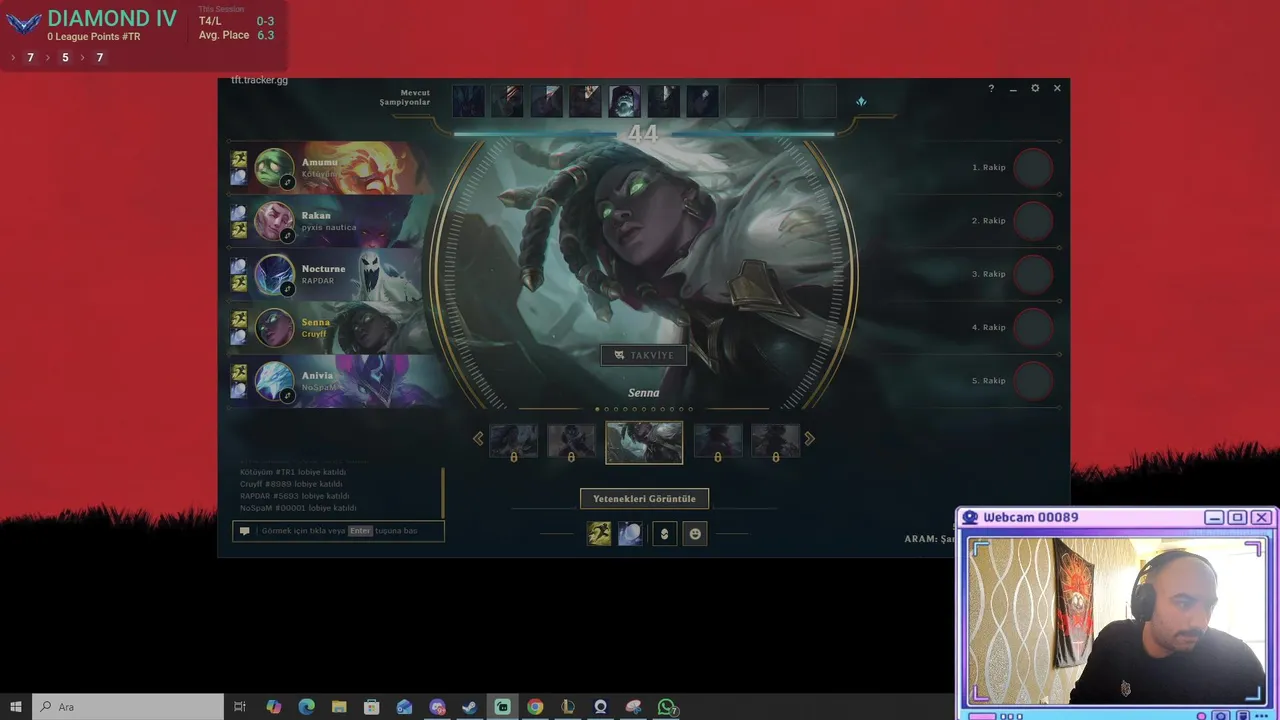Open the emote picker smiley icon
The image size is (1280, 720).
point(695,534)
